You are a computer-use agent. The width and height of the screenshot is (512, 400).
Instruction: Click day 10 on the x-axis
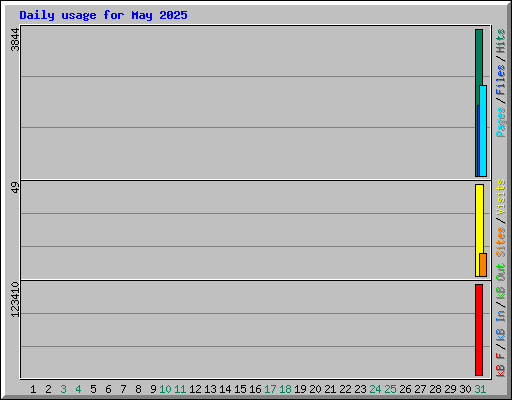tap(165, 389)
